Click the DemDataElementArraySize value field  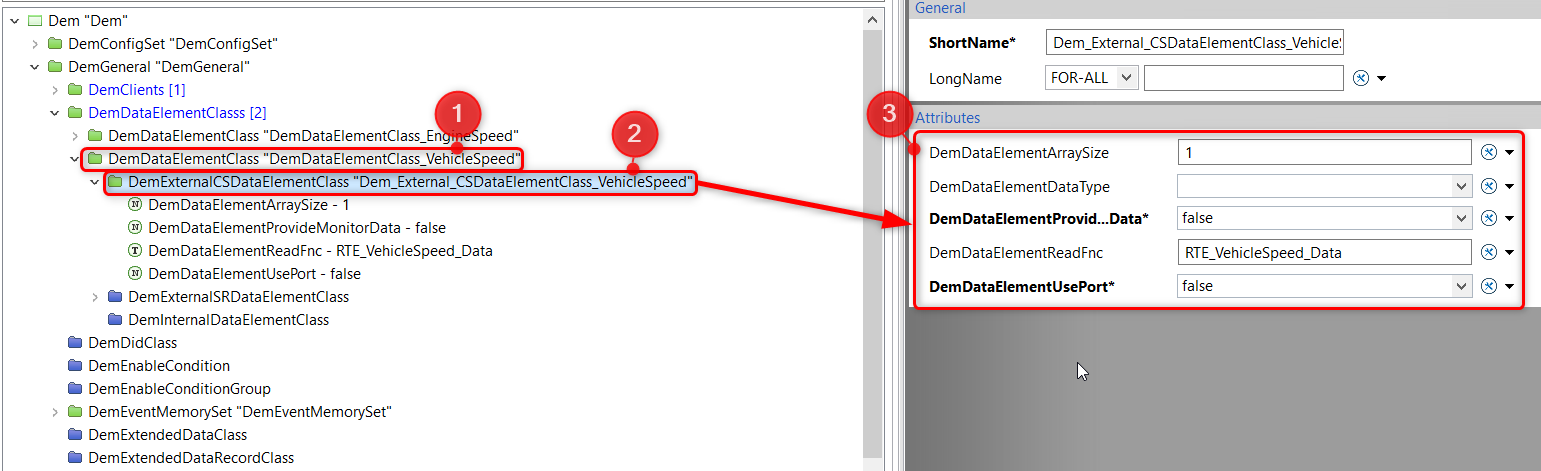1324,152
